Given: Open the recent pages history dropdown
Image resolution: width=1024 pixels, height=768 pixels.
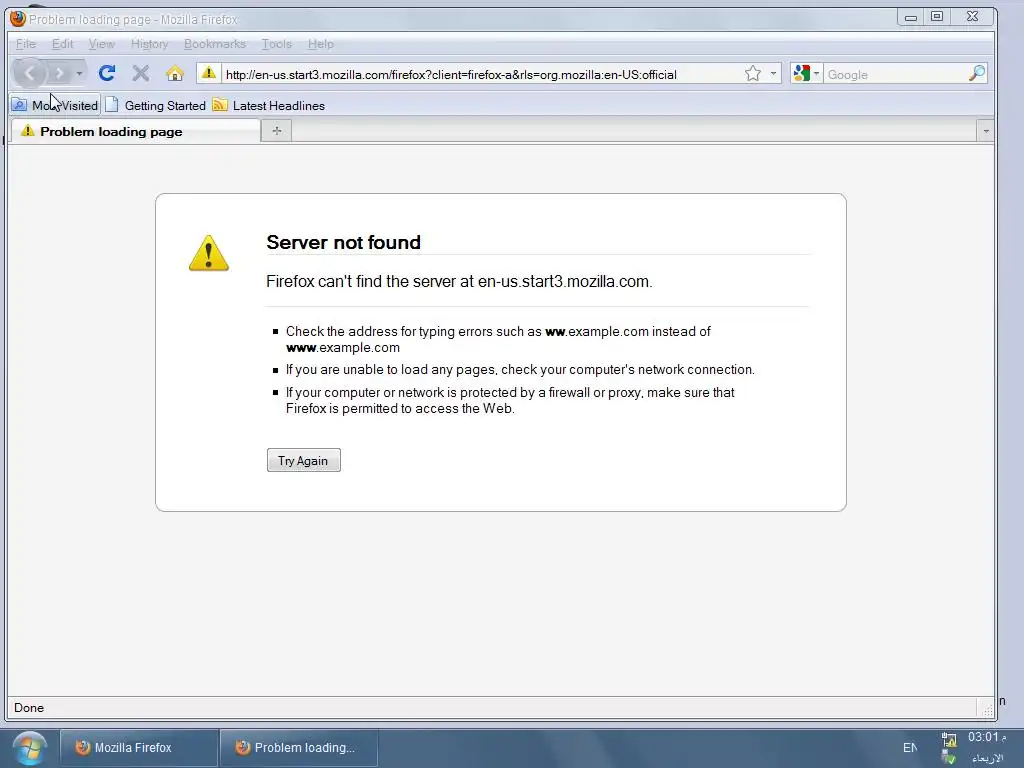Looking at the screenshot, I should [x=79, y=73].
